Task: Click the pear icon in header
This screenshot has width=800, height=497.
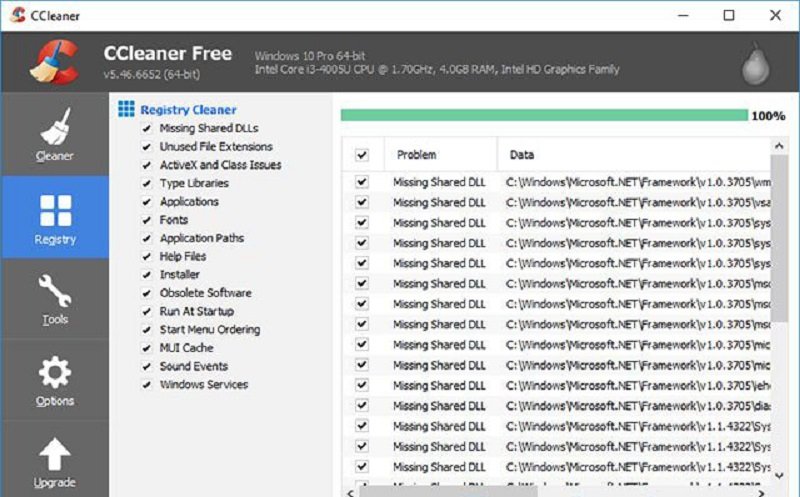Action: [756, 64]
